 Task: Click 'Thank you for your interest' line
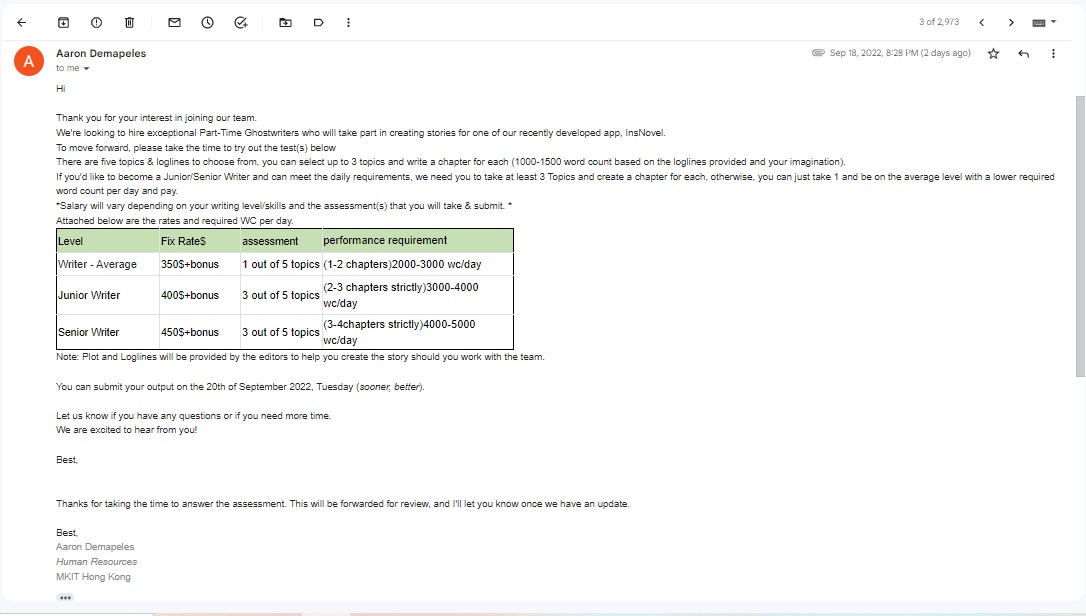tap(156, 118)
